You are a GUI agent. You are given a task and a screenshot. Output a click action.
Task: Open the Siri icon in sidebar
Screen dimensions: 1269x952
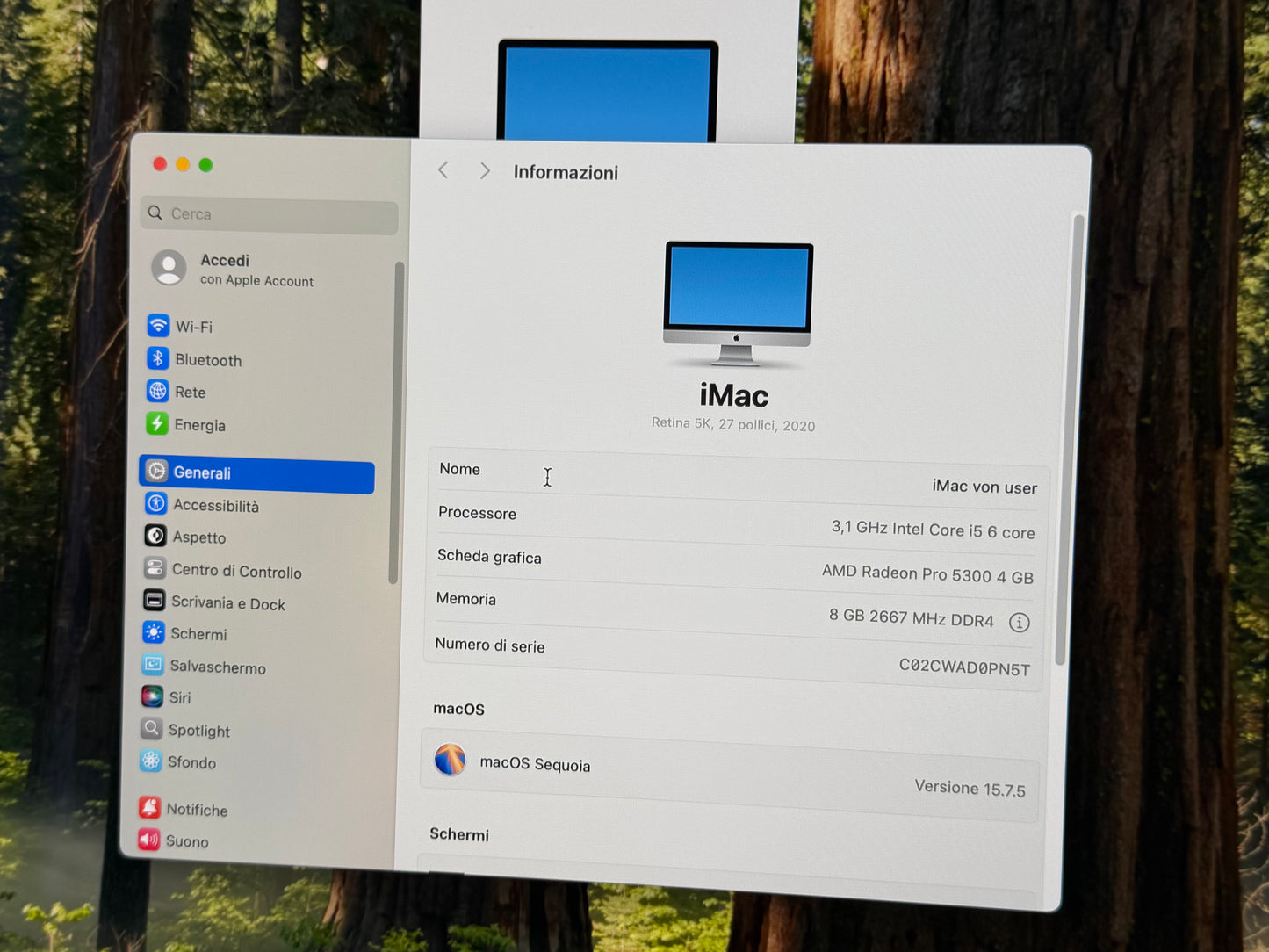[x=152, y=696]
